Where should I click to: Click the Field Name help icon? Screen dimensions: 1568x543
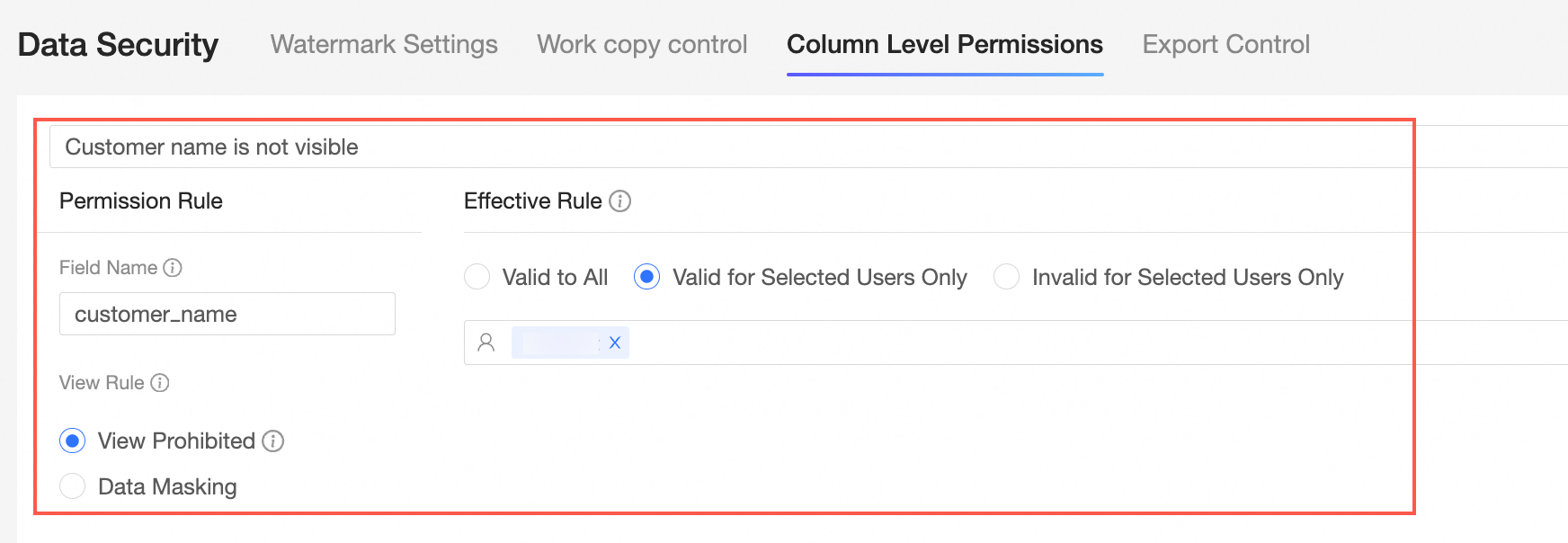(x=173, y=268)
